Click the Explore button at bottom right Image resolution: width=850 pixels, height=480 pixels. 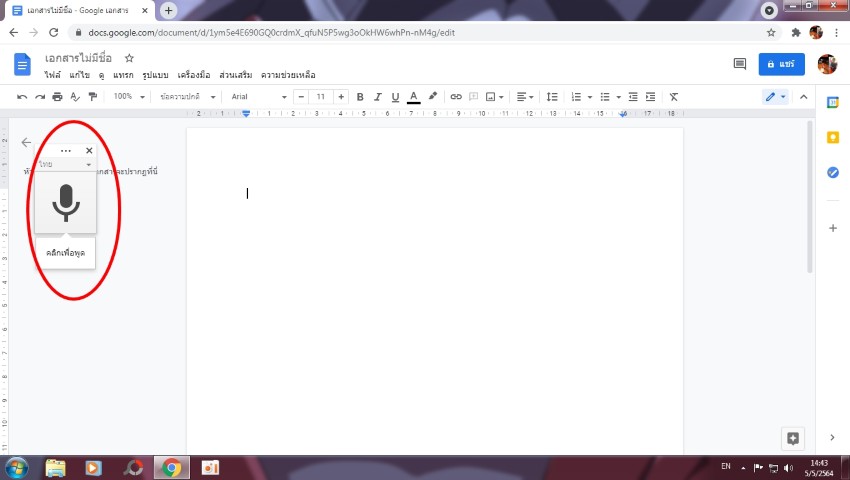click(x=793, y=438)
